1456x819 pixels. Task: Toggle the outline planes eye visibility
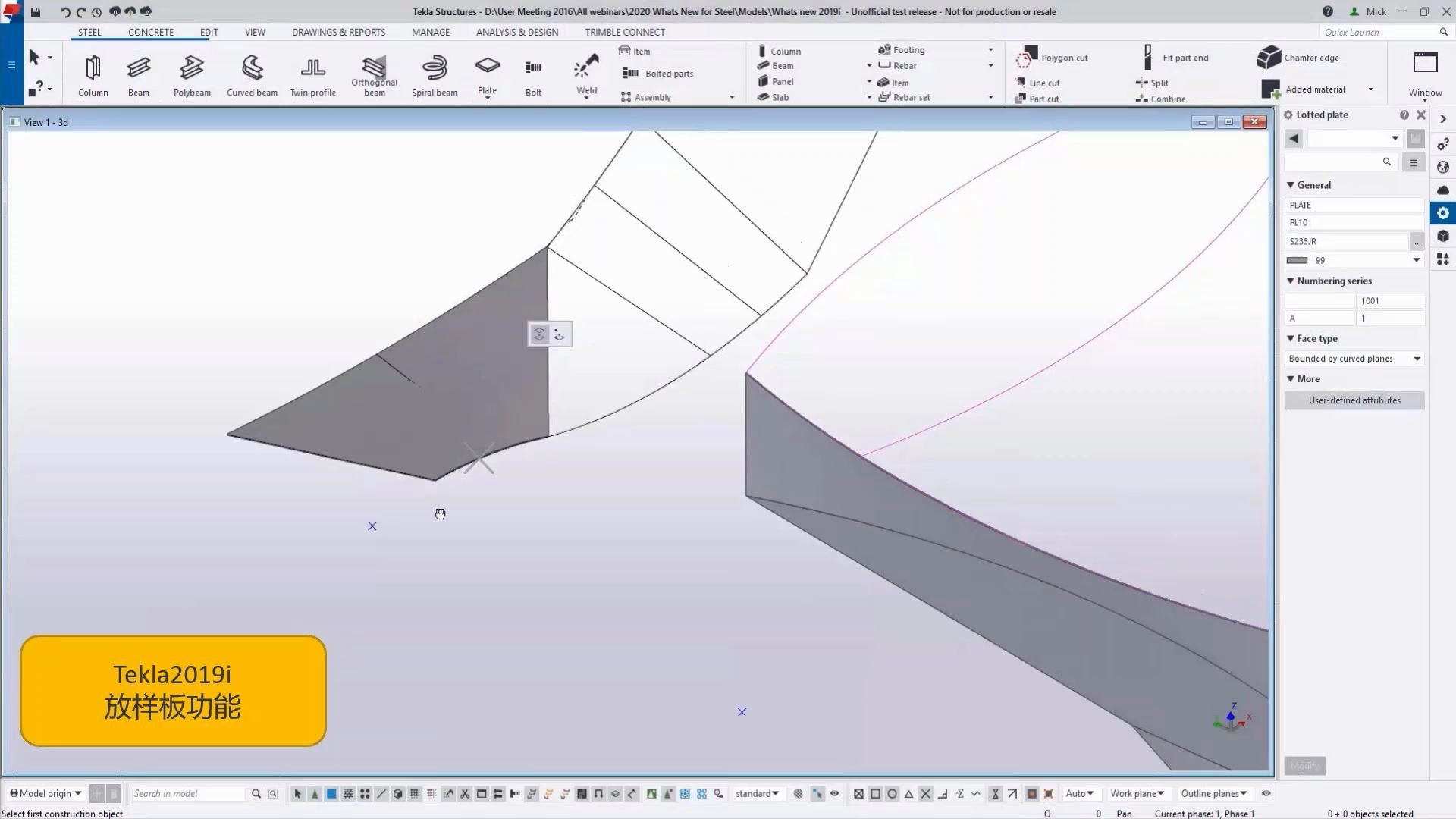pos(1266,793)
